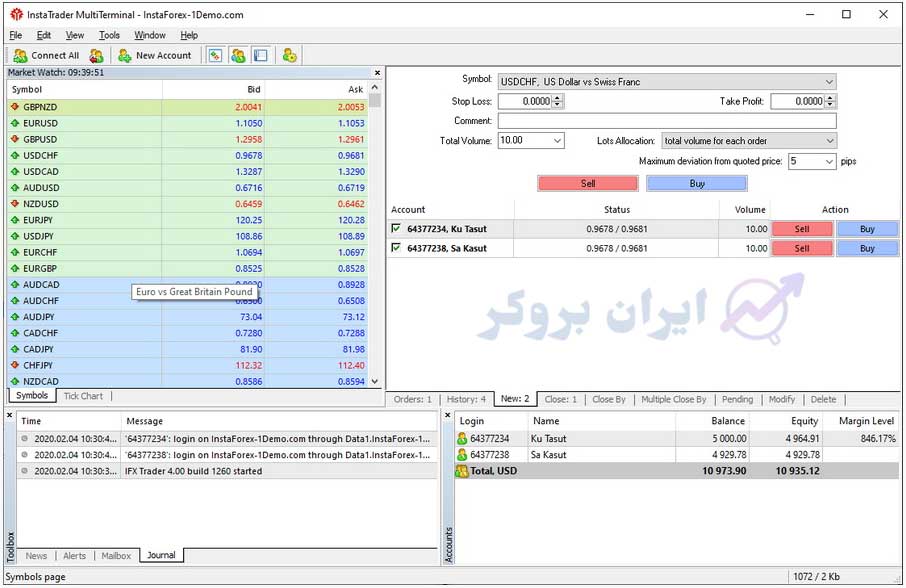
Task: Switch to the History: 4 tab
Action: 466,399
